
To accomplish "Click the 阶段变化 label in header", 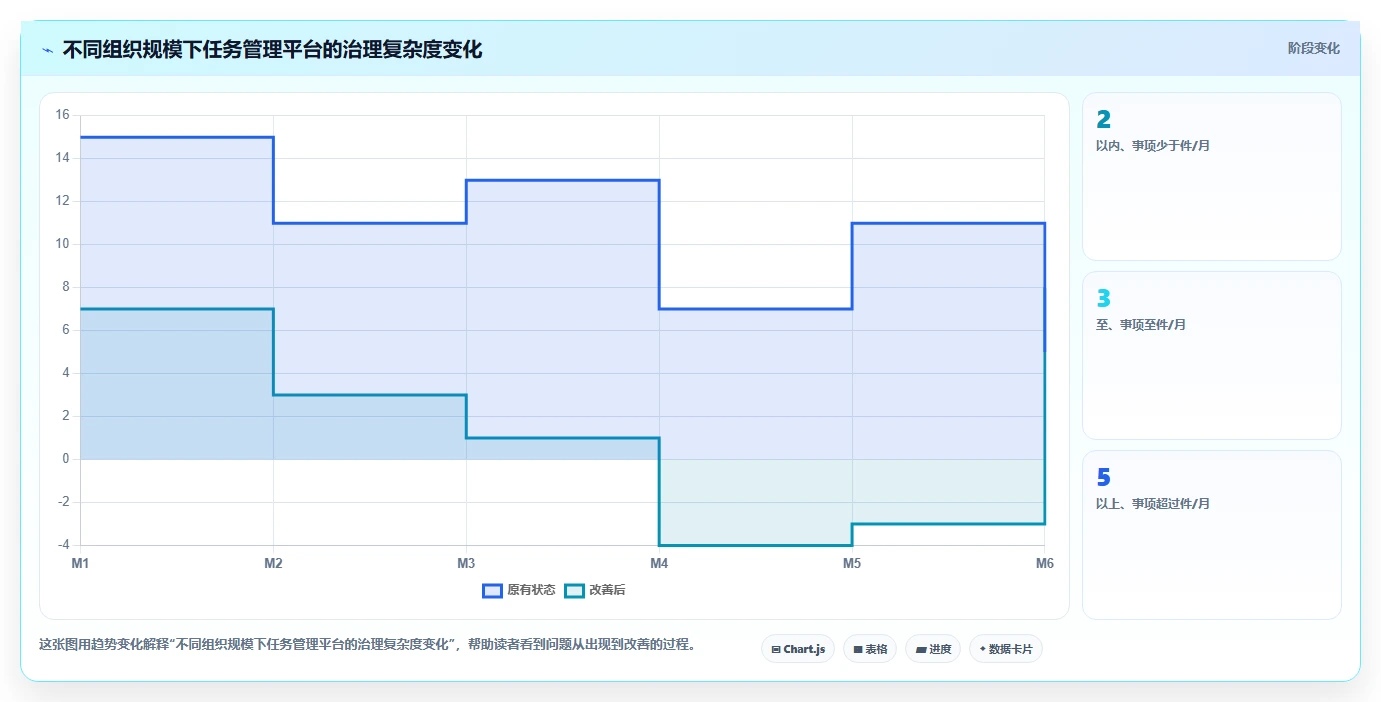I will 1313,48.
